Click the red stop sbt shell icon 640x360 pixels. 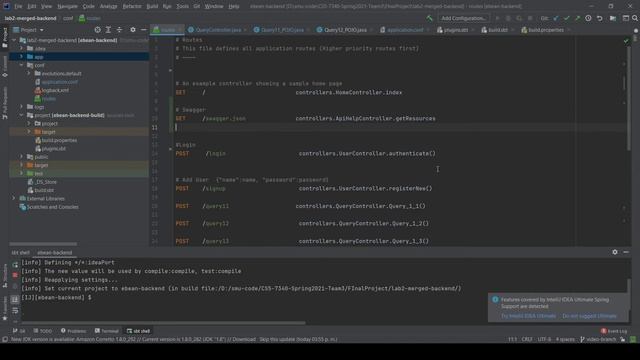point(15,276)
